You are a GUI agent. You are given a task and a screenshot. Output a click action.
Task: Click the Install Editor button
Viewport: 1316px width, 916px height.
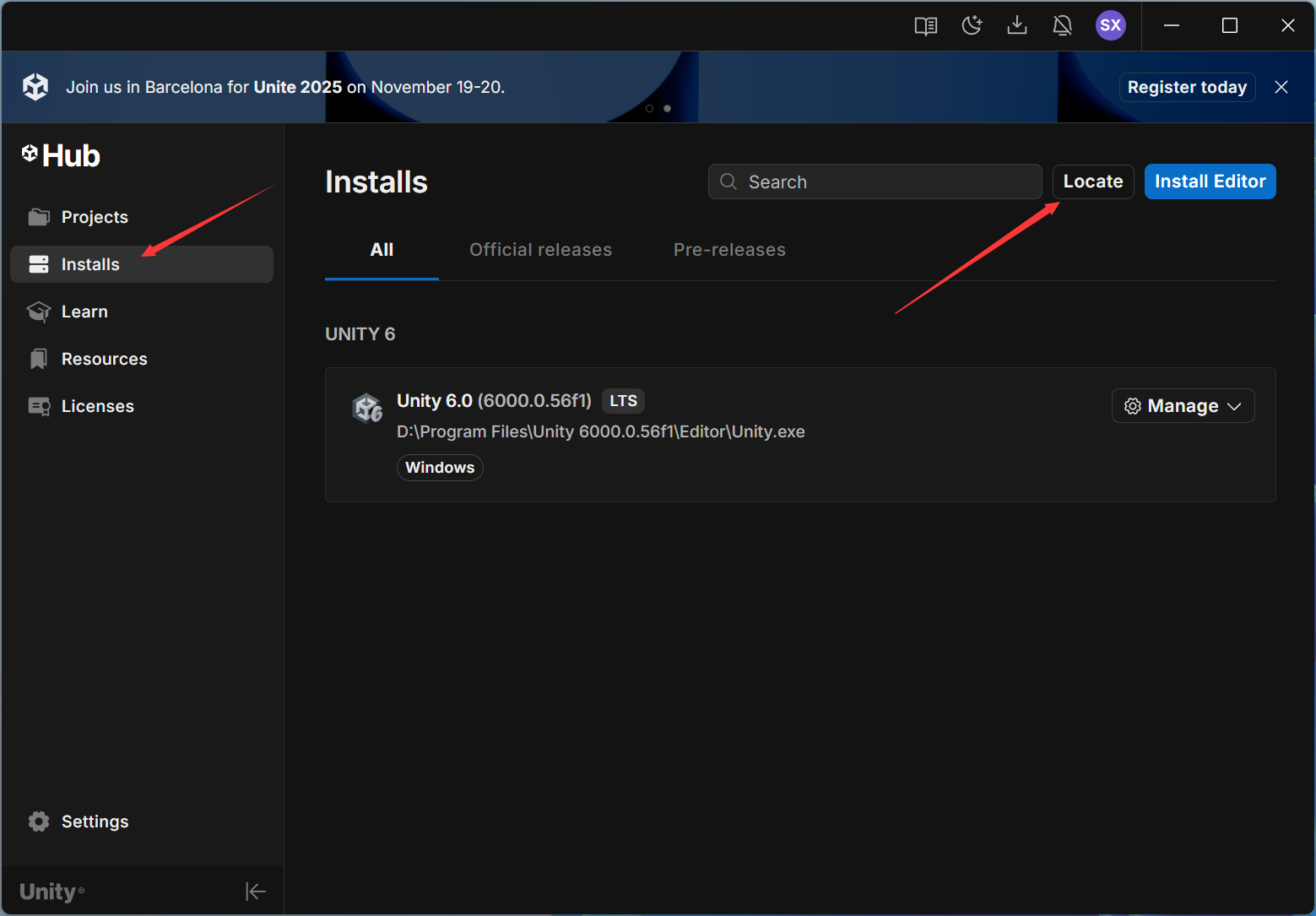point(1210,182)
